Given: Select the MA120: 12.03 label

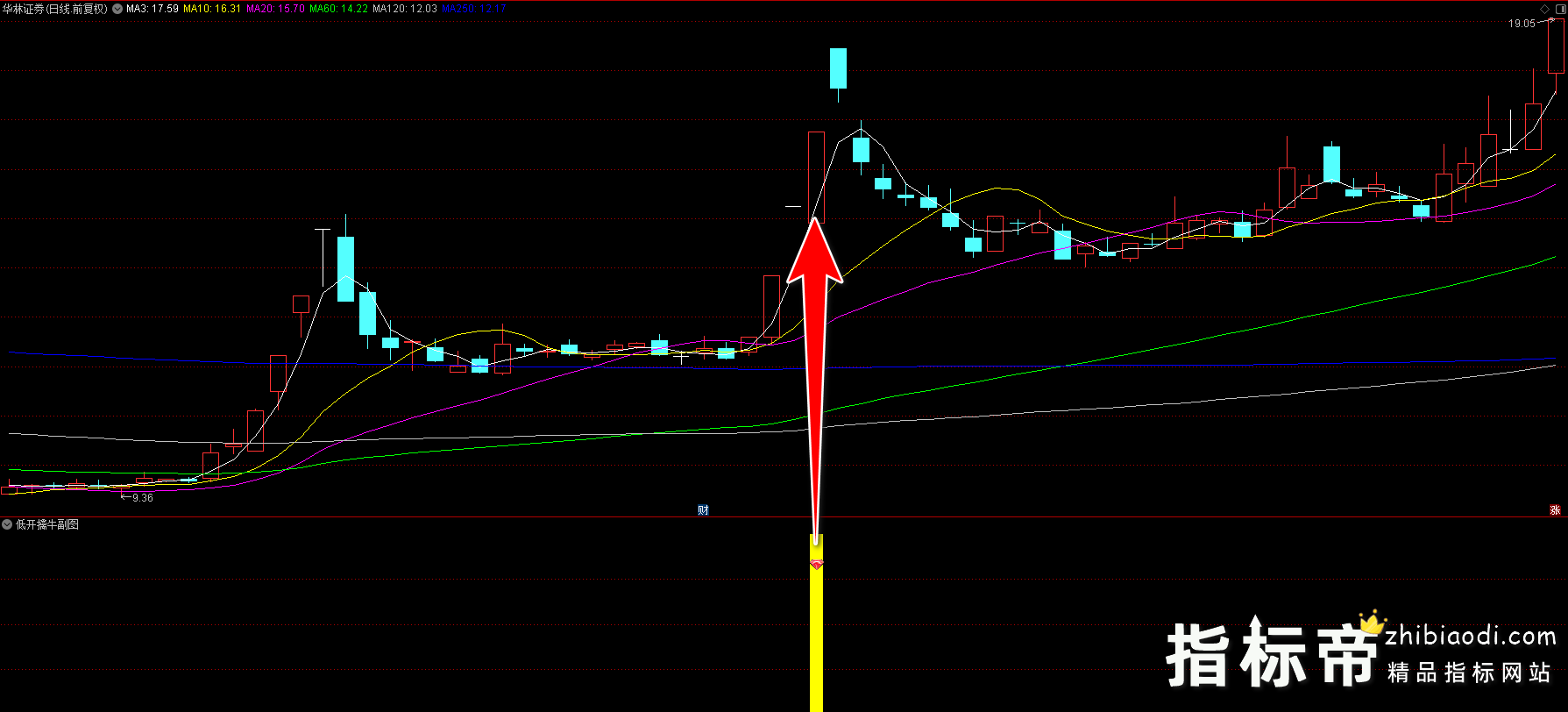Looking at the screenshot, I should tap(405, 9).
